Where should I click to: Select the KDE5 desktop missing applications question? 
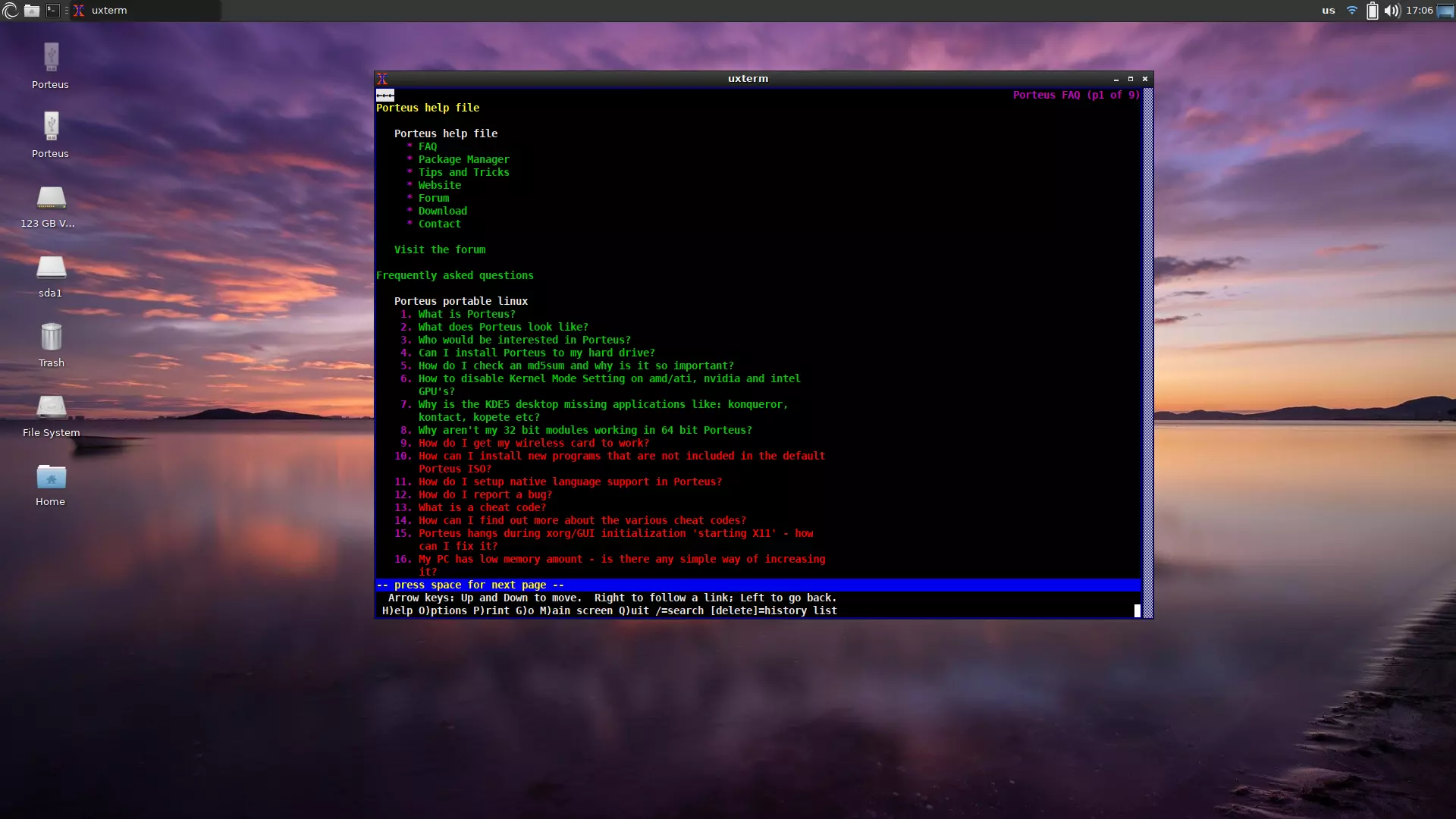604,410
